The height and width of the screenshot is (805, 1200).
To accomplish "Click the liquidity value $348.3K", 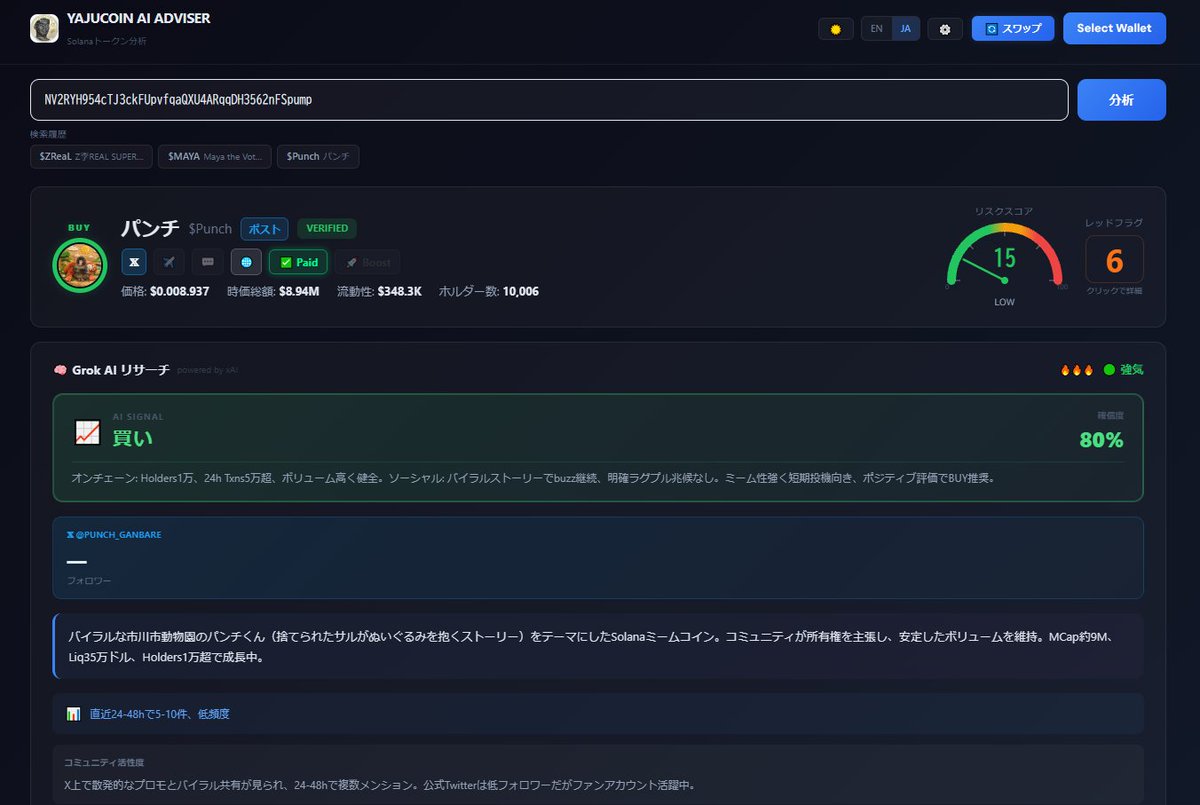I will [400, 291].
